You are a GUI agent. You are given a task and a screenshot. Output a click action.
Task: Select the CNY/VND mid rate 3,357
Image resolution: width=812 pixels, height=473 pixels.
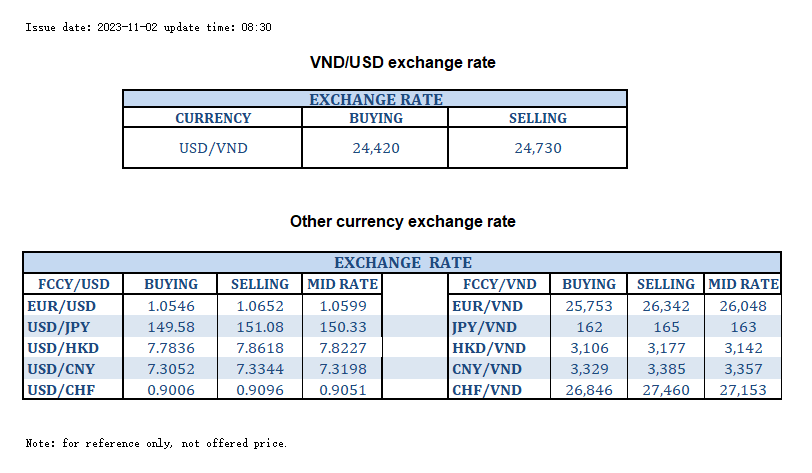742,368
